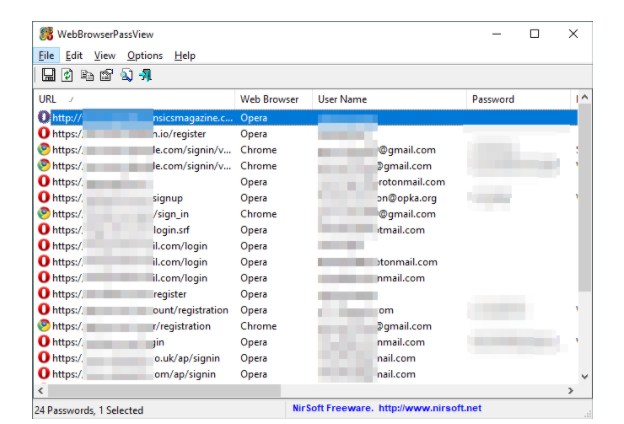
Task: Click the user name ending tmail.com on login.srf row
Action: pyautogui.click(x=371, y=230)
